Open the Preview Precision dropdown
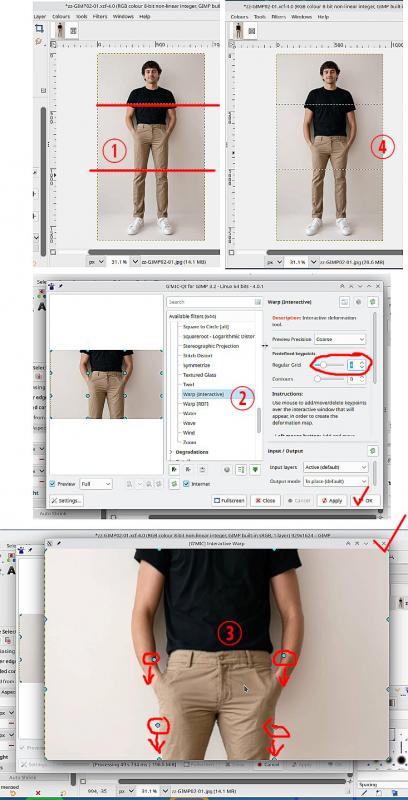 [x=340, y=339]
